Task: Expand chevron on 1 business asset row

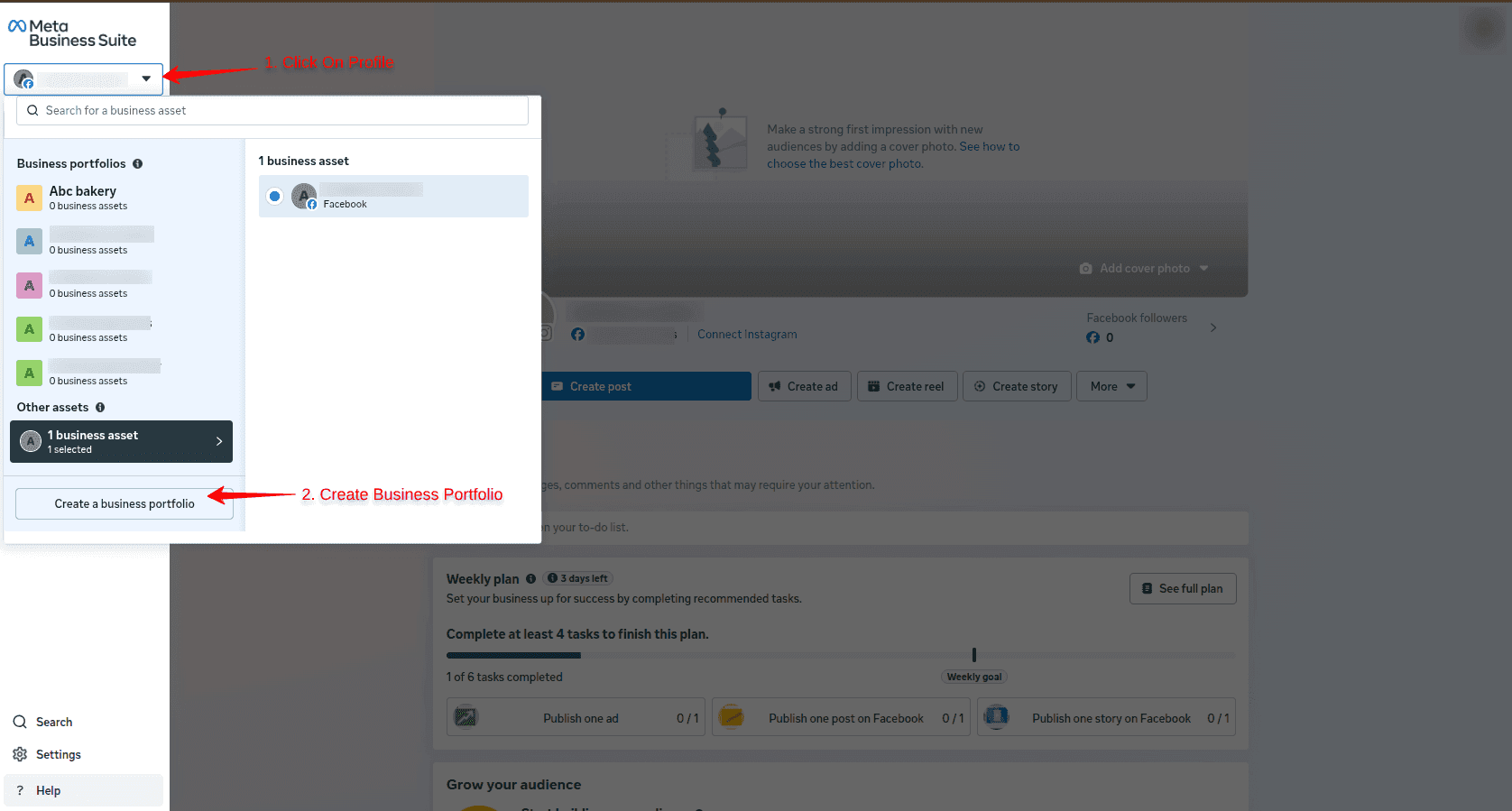Action: [x=219, y=441]
